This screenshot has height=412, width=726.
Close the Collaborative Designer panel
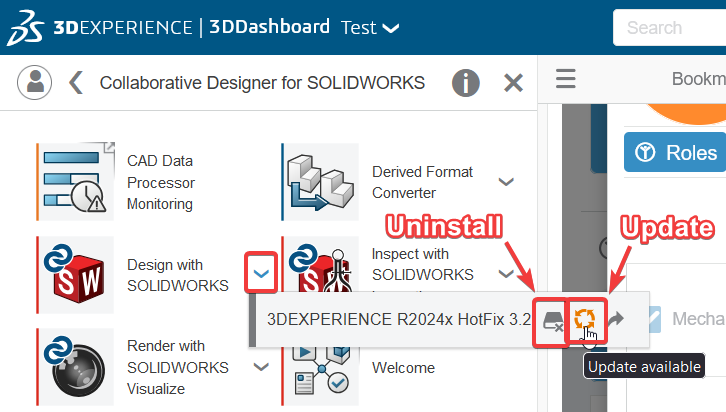point(513,83)
